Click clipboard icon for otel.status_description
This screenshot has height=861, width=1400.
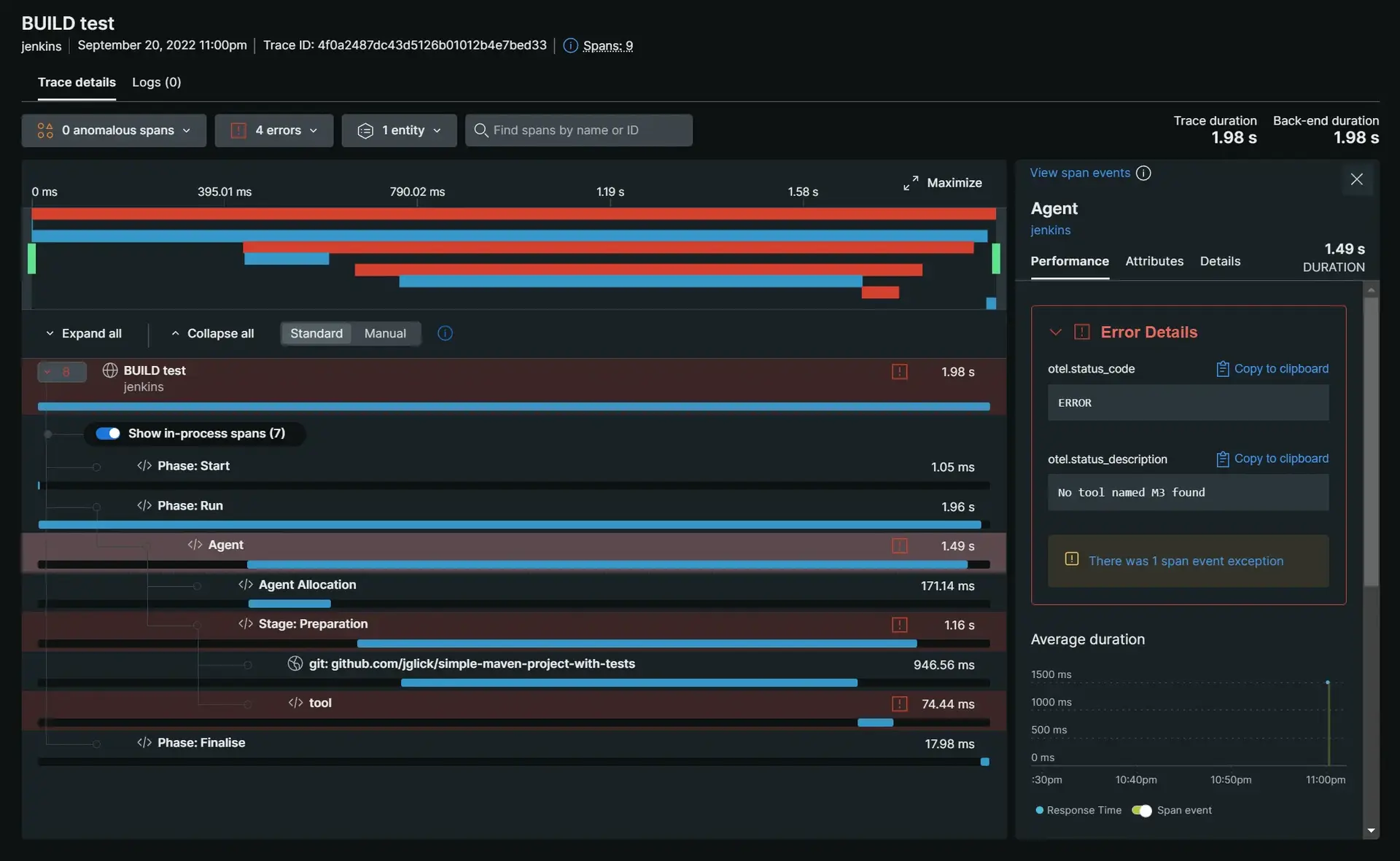[1223, 459]
